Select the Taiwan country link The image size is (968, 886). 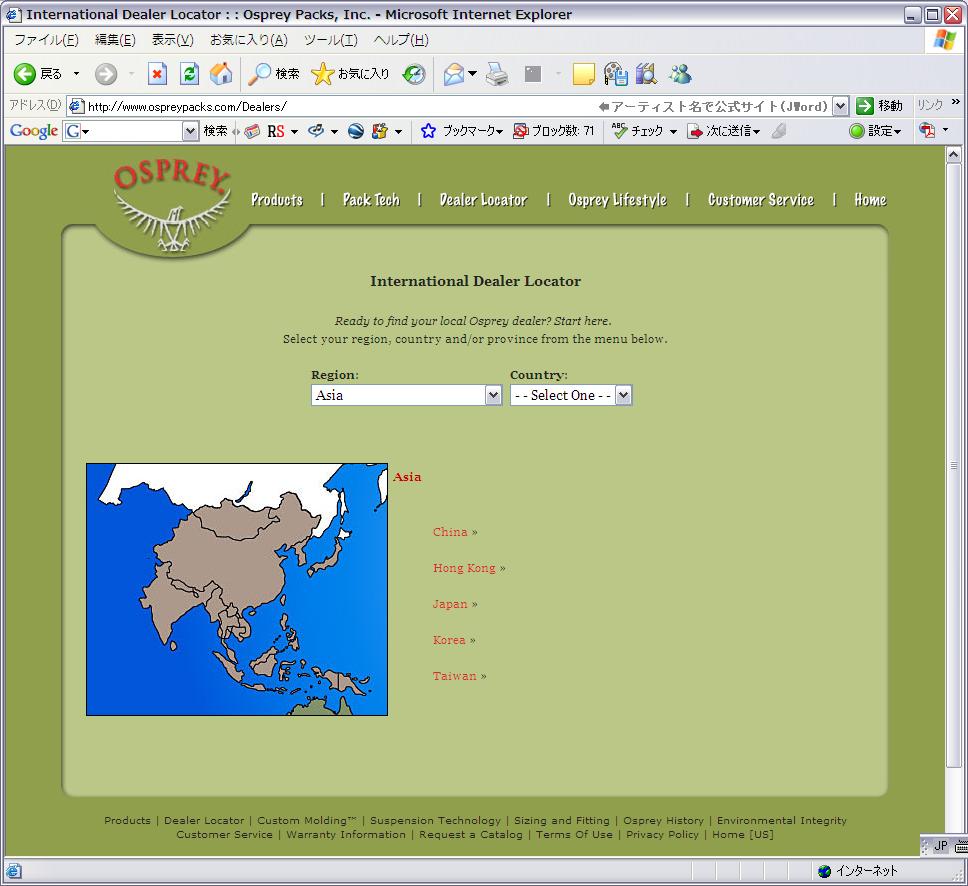coord(454,676)
